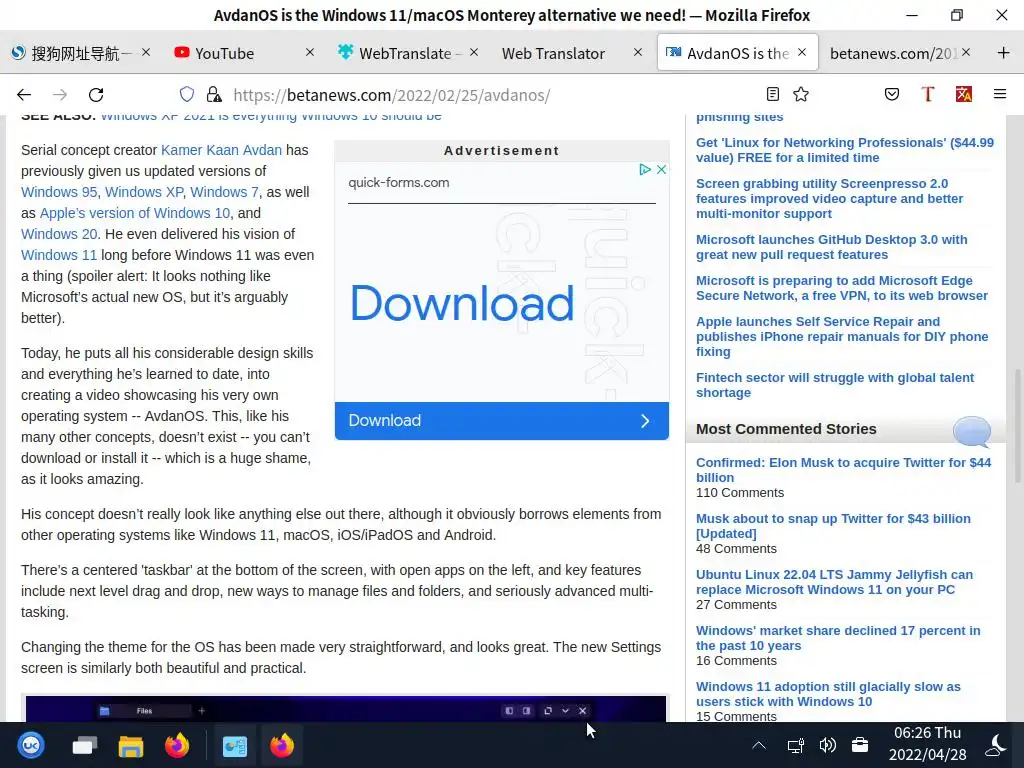Open the Windows 95 link
Screen dimensions: 1024x768
point(59,192)
